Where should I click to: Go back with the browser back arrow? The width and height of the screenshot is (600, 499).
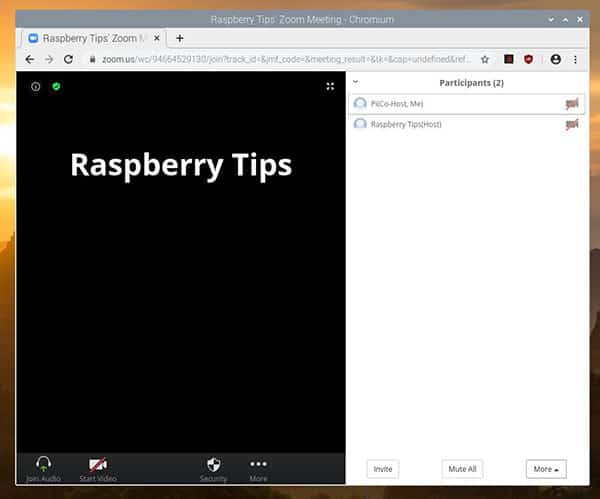(x=29, y=59)
